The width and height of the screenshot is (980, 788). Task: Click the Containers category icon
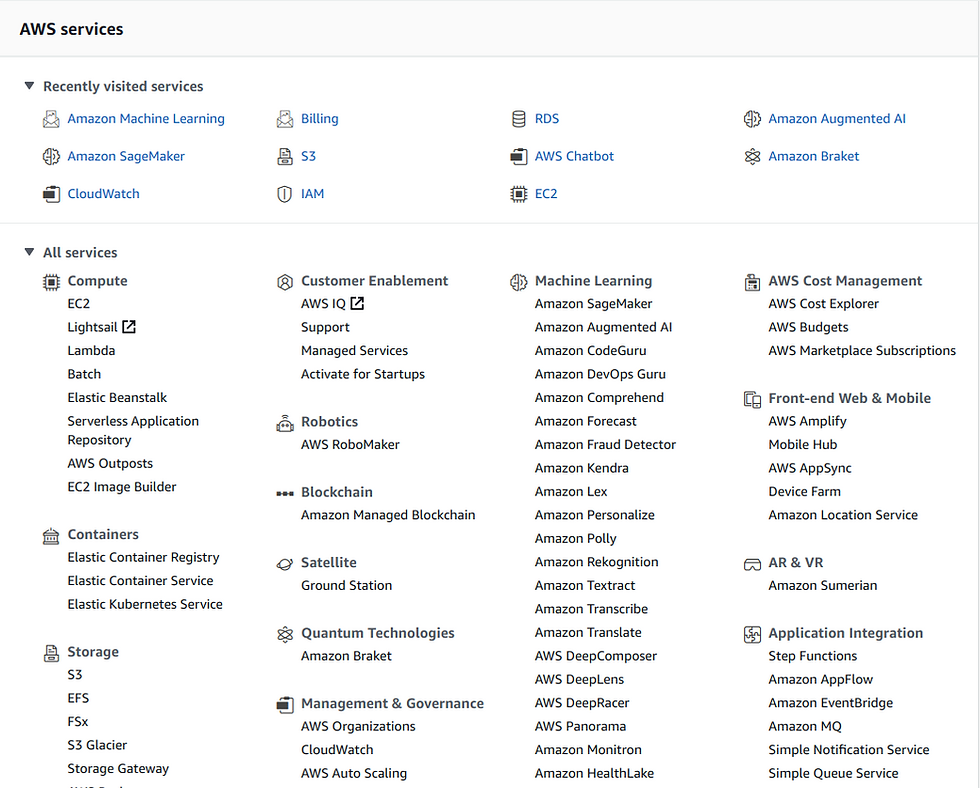(x=51, y=536)
